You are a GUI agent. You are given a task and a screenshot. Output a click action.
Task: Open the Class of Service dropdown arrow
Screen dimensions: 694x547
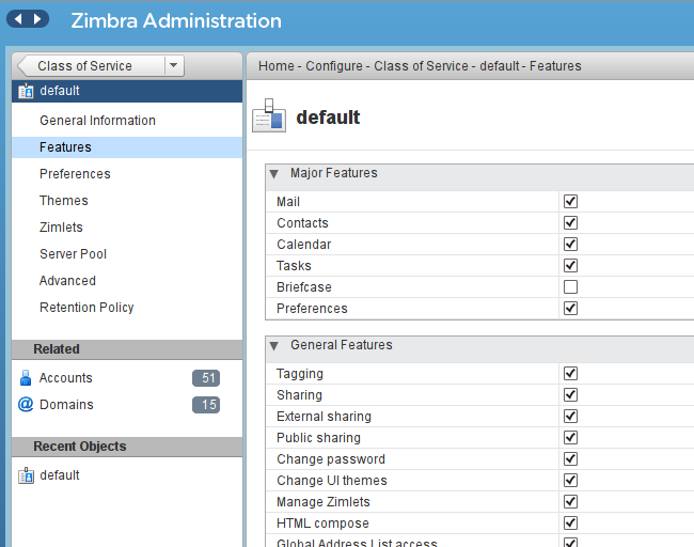coord(174,66)
